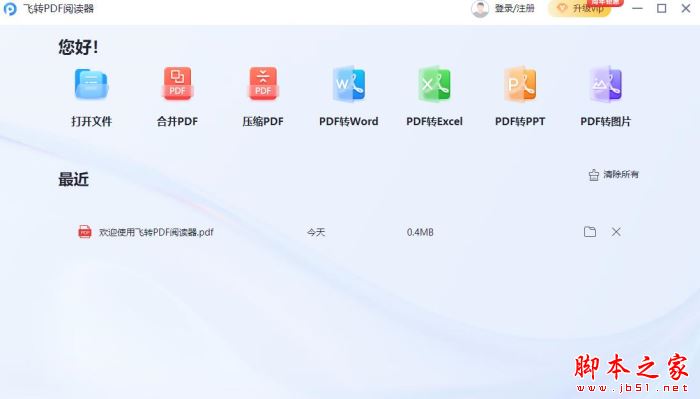Click the red PDF file icon in recent list
The height and width of the screenshot is (399, 700).
point(85,232)
